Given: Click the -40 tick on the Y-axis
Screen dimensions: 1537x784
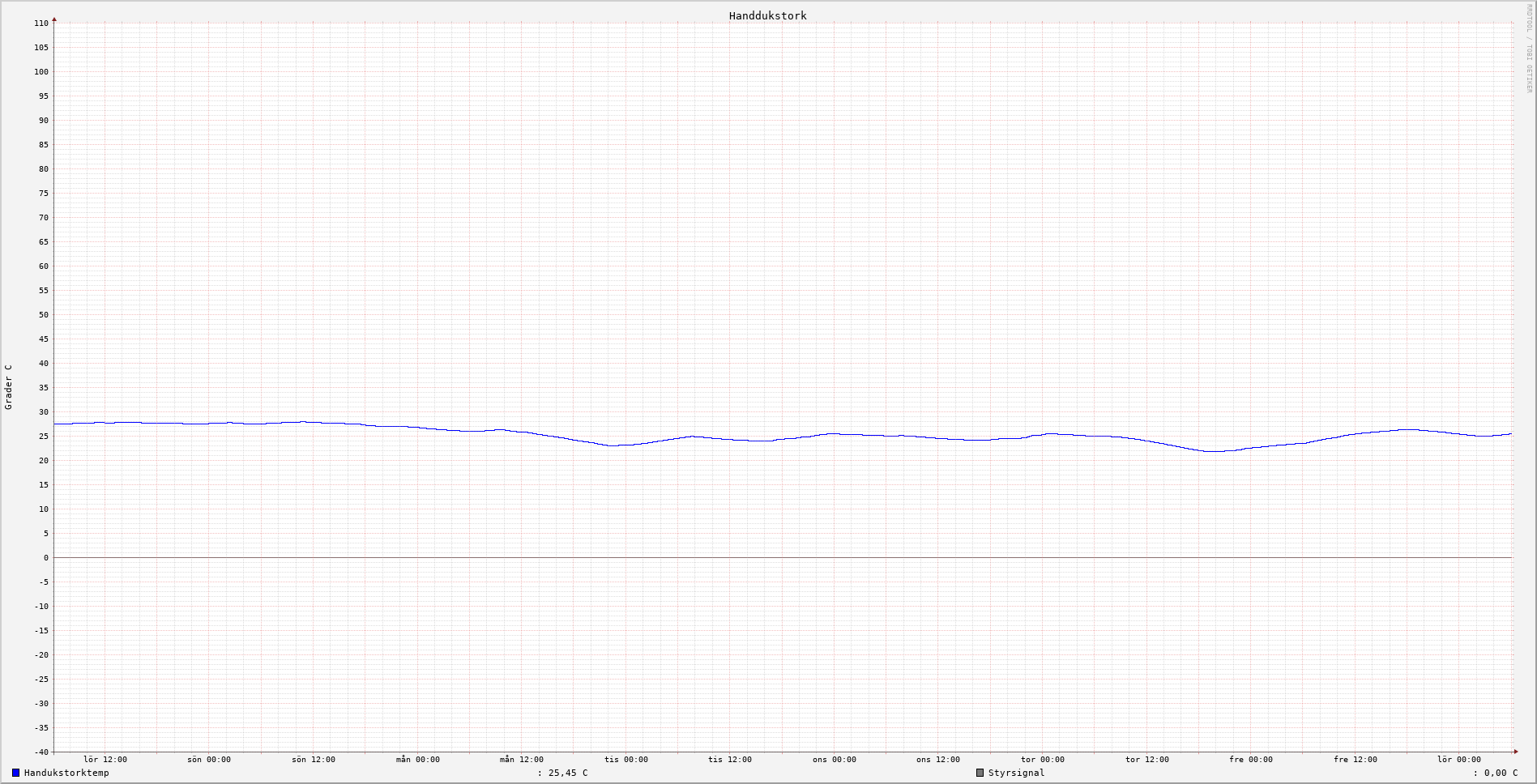Looking at the screenshot, I should coord(41,752).
